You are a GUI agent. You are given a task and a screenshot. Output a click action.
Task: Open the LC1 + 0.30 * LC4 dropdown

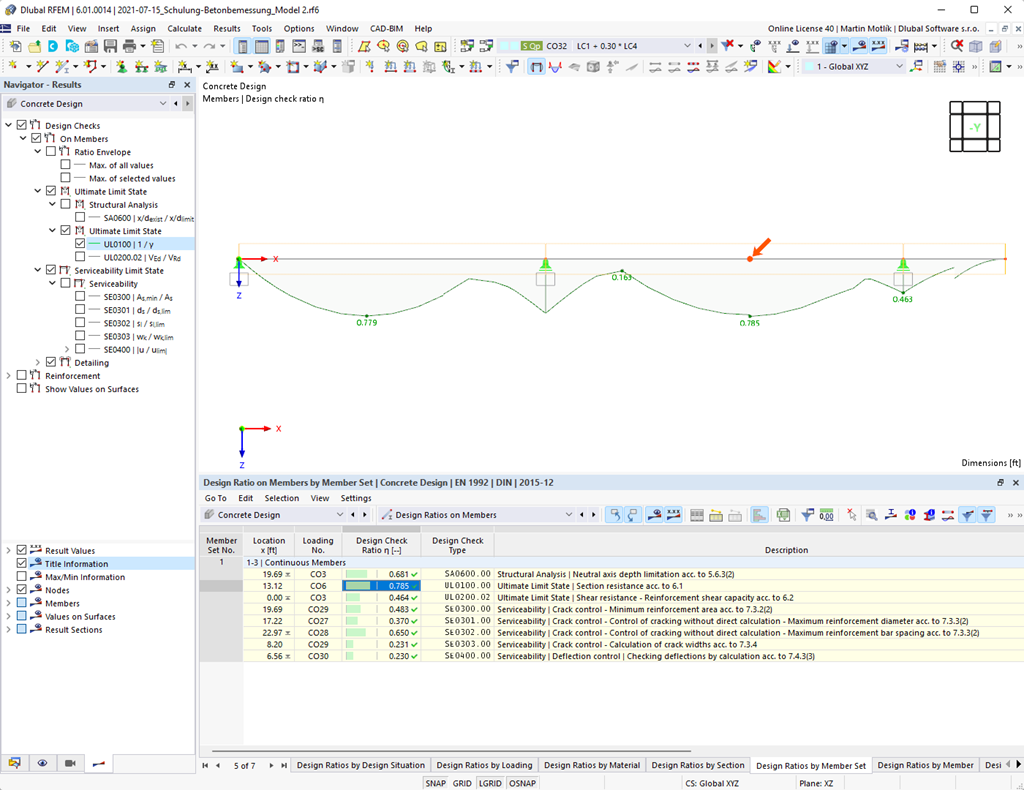coord(686,45)
